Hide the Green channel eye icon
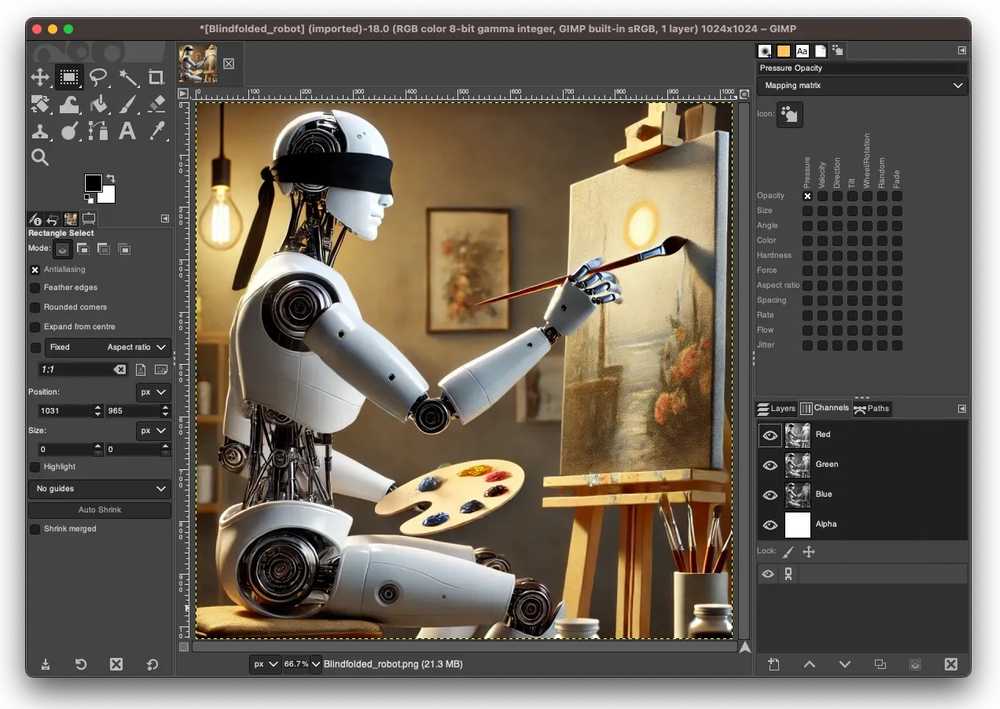This screenshot has height=709, width=1000. click(770, 465)
